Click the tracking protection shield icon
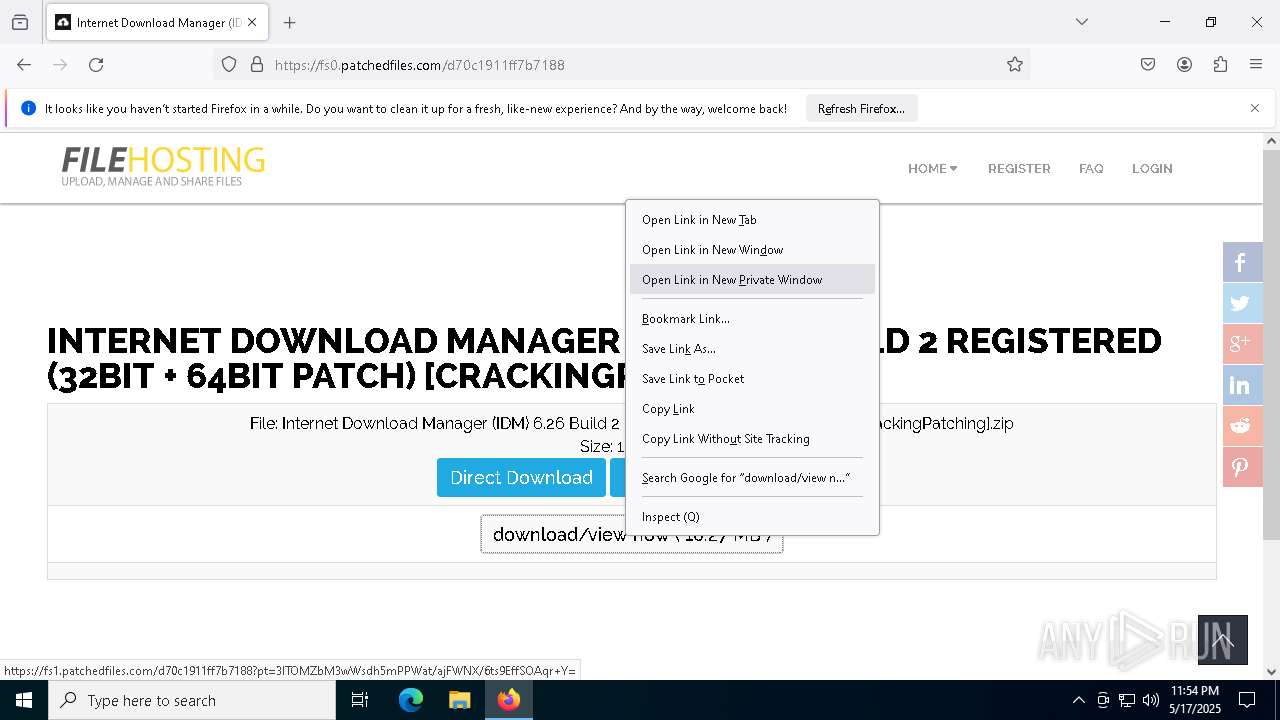Image resolution: width=1280 pixels, height=720 pixels. click(x=229, y=65)
